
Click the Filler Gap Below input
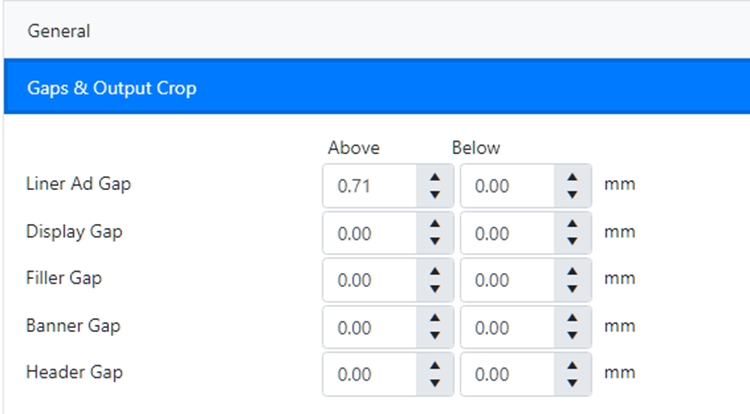click(507, 280)
